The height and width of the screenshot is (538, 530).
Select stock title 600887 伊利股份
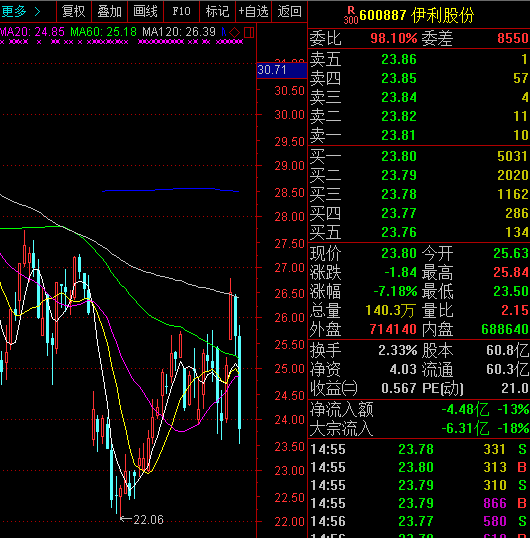pyautogui.click(x=417, y=15)
